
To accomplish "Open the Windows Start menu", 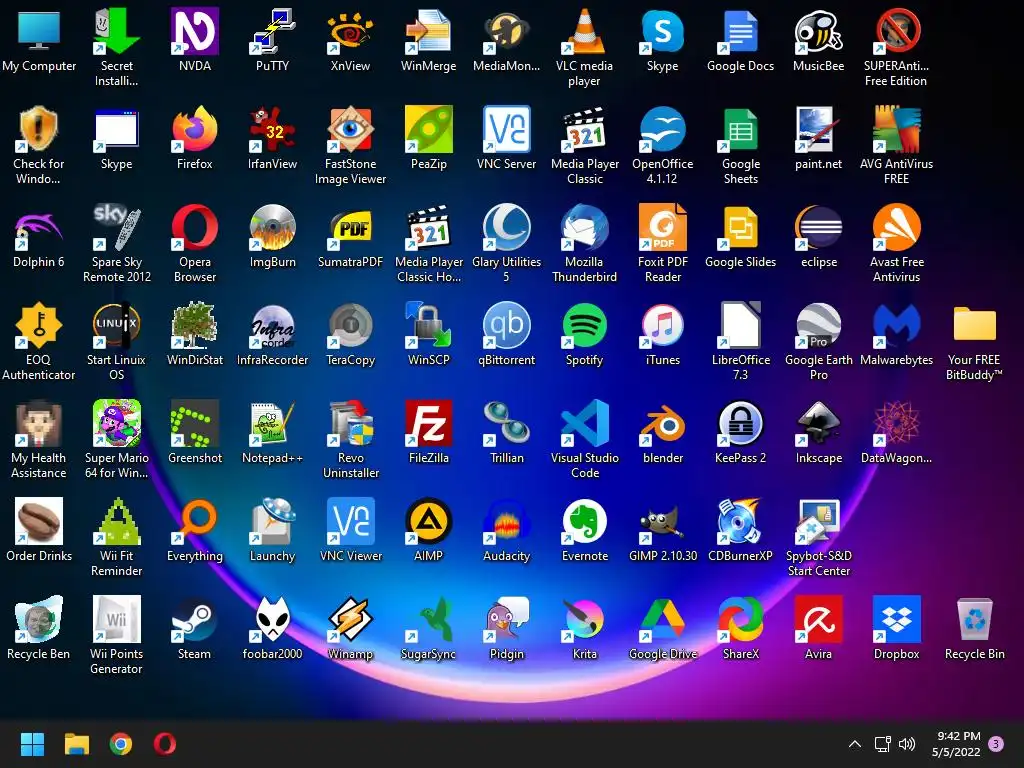I will click(x=32, y=744).
